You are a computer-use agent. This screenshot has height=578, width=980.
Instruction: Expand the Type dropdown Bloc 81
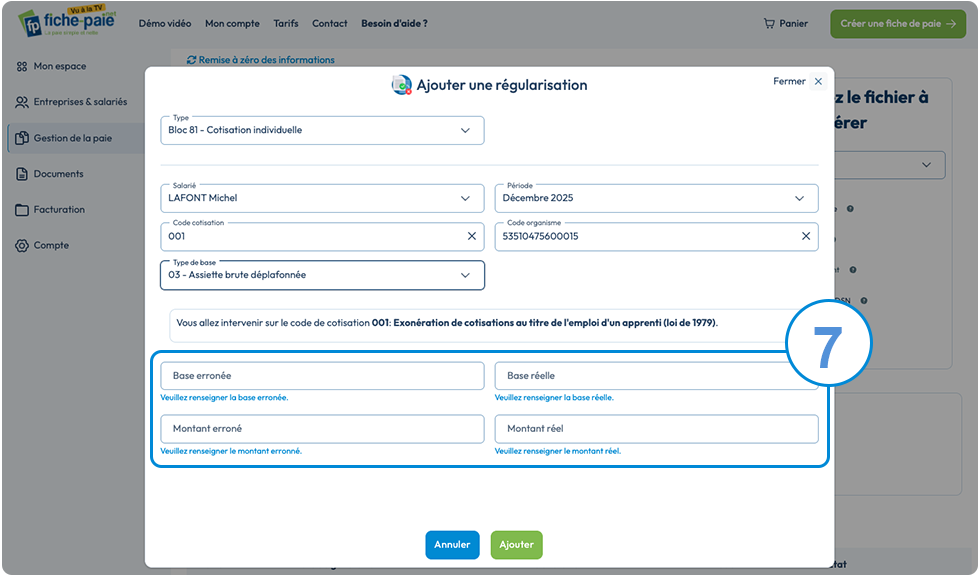click(x=322, y=131)
